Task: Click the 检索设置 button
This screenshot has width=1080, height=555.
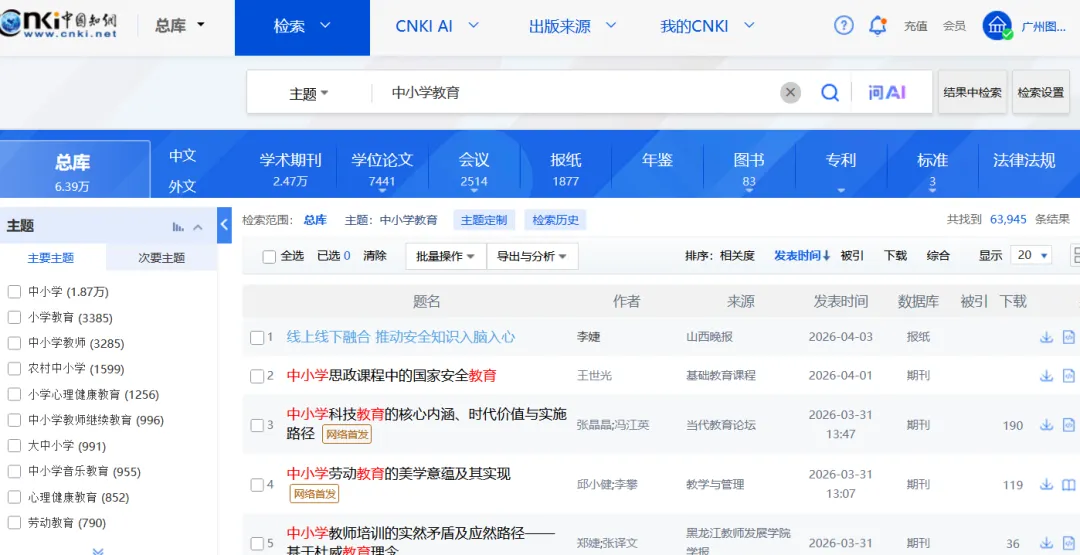Action: 1041,92
